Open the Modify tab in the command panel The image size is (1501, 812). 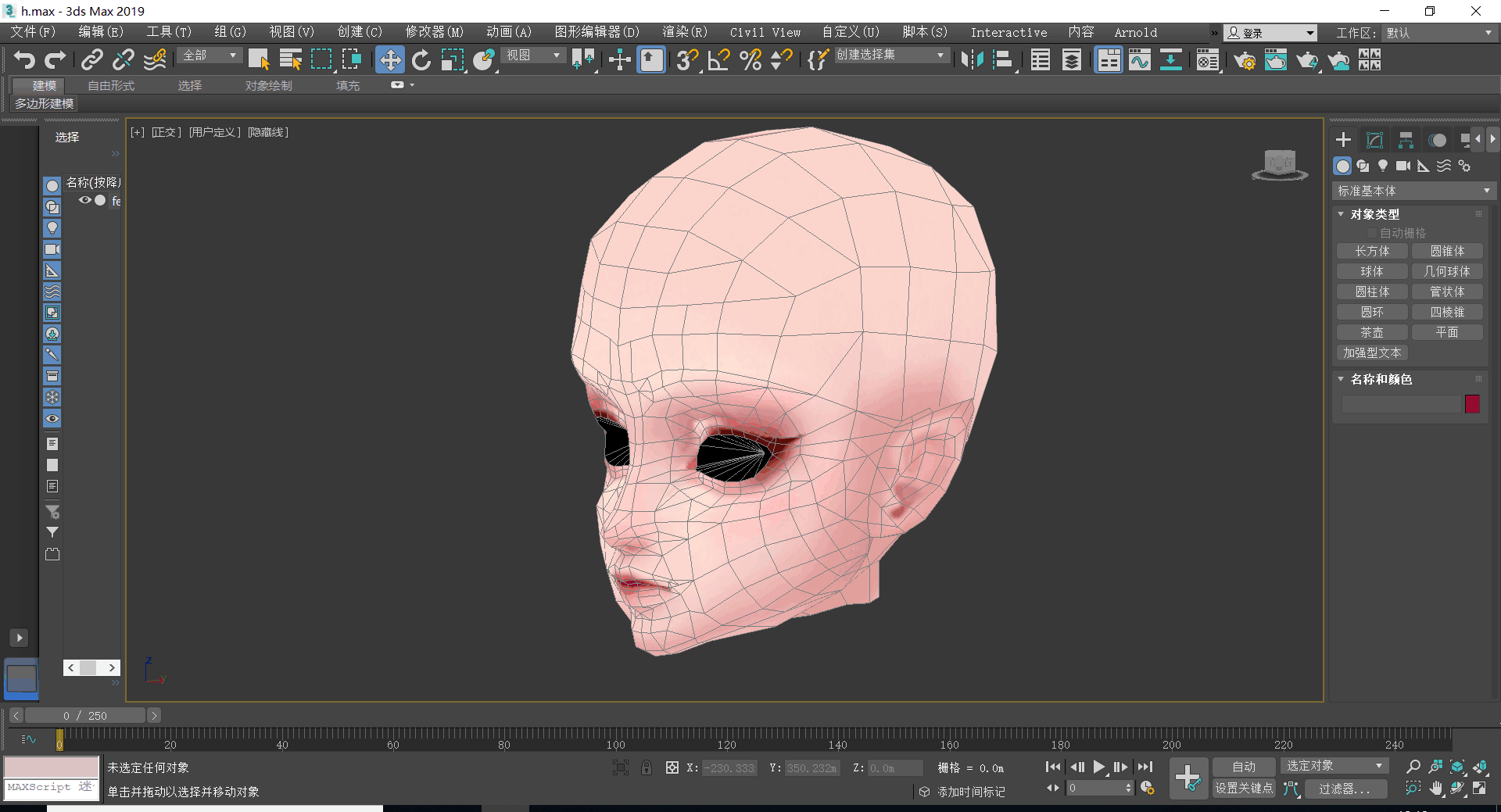click(x=1374, y=140)
